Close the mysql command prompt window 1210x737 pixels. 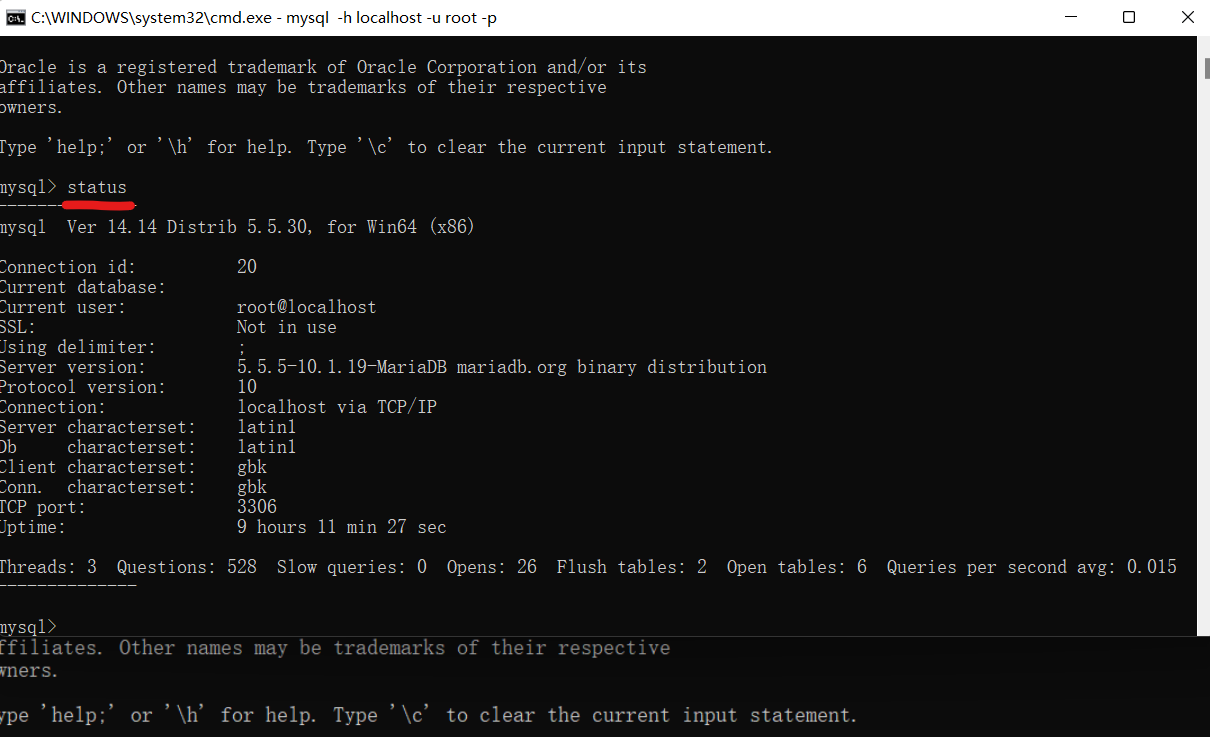tap(1186, 17)
